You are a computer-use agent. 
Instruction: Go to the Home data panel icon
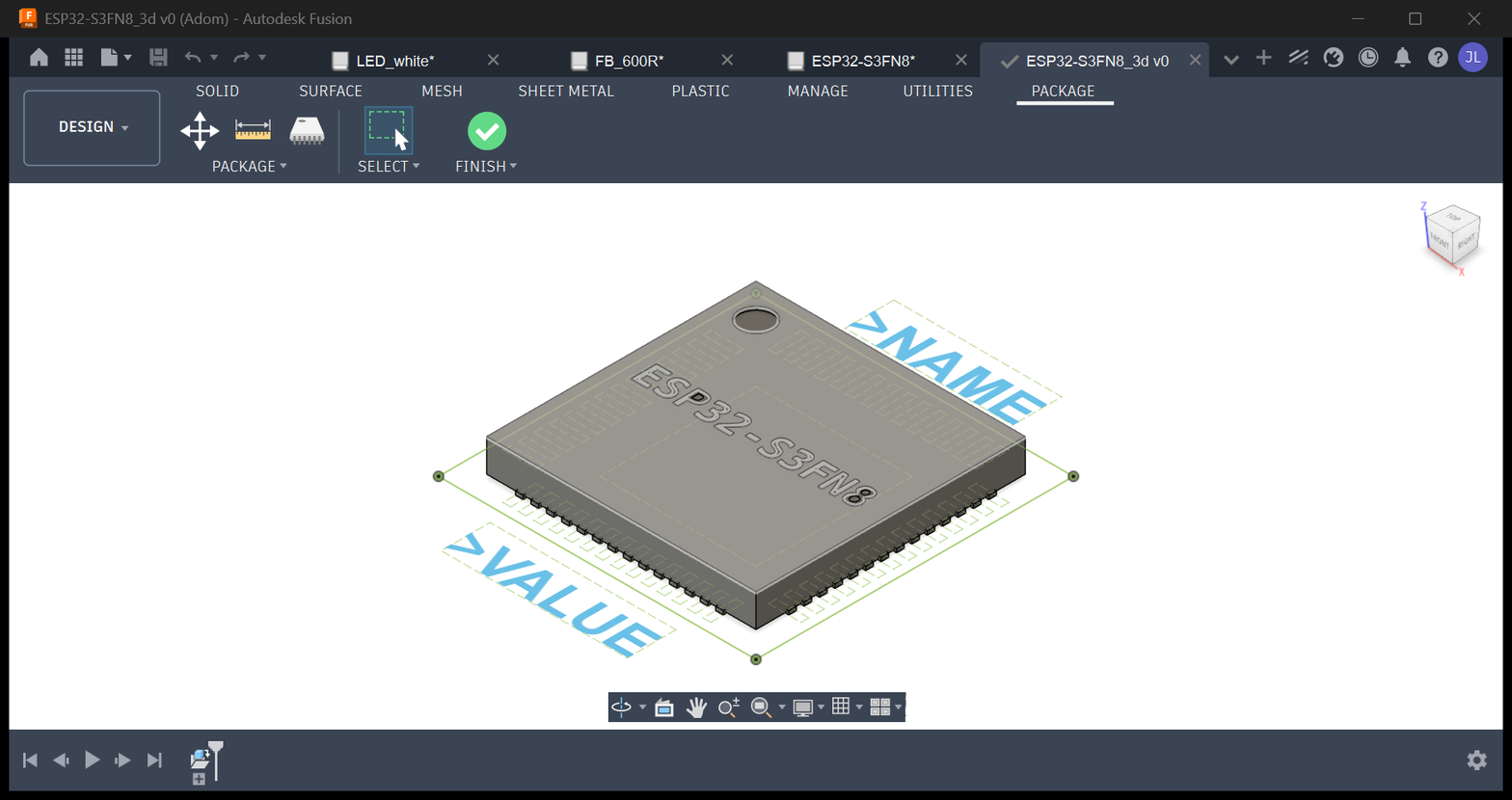click(x=39, y=58)
